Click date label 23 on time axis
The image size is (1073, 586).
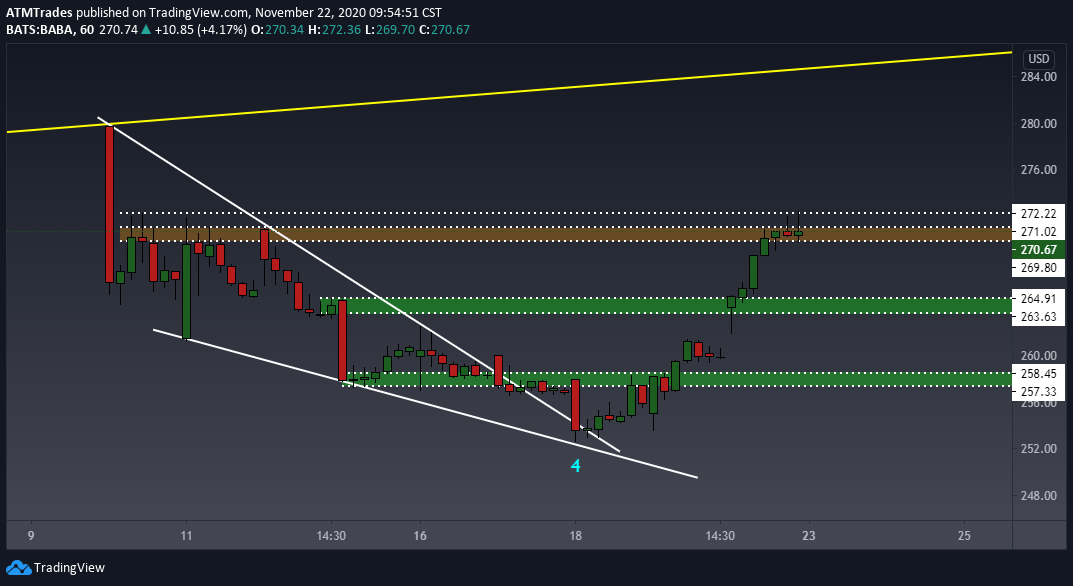tap(809, 536)
